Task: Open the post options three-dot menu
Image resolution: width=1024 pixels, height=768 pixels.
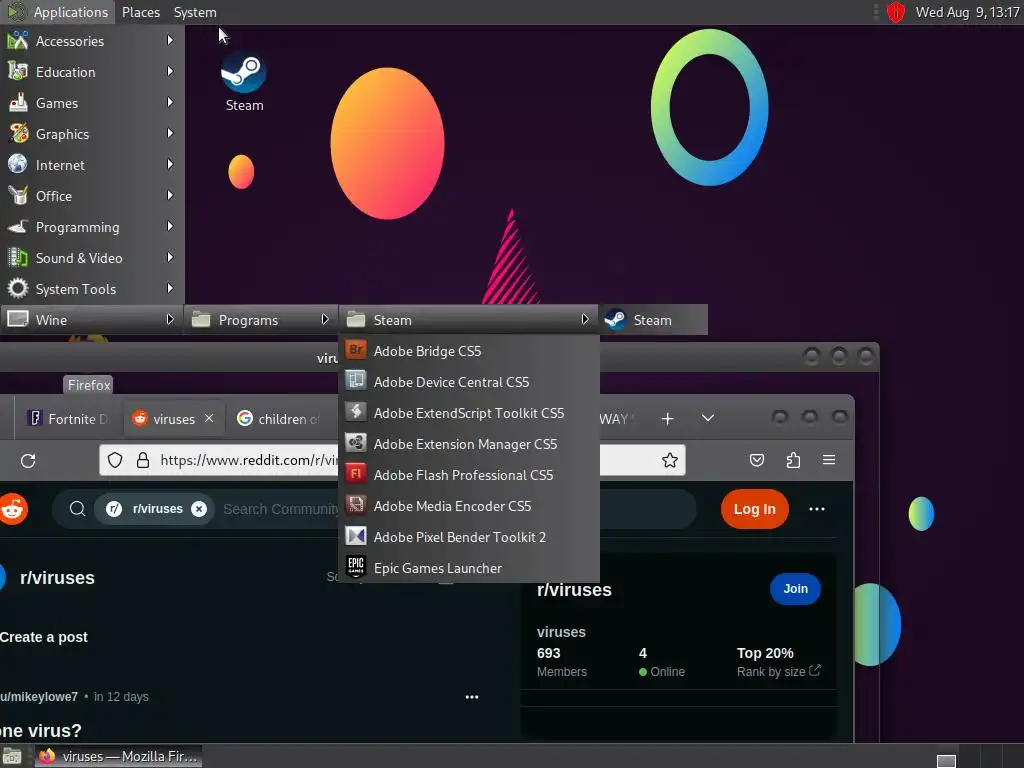Action: [472, 697]
